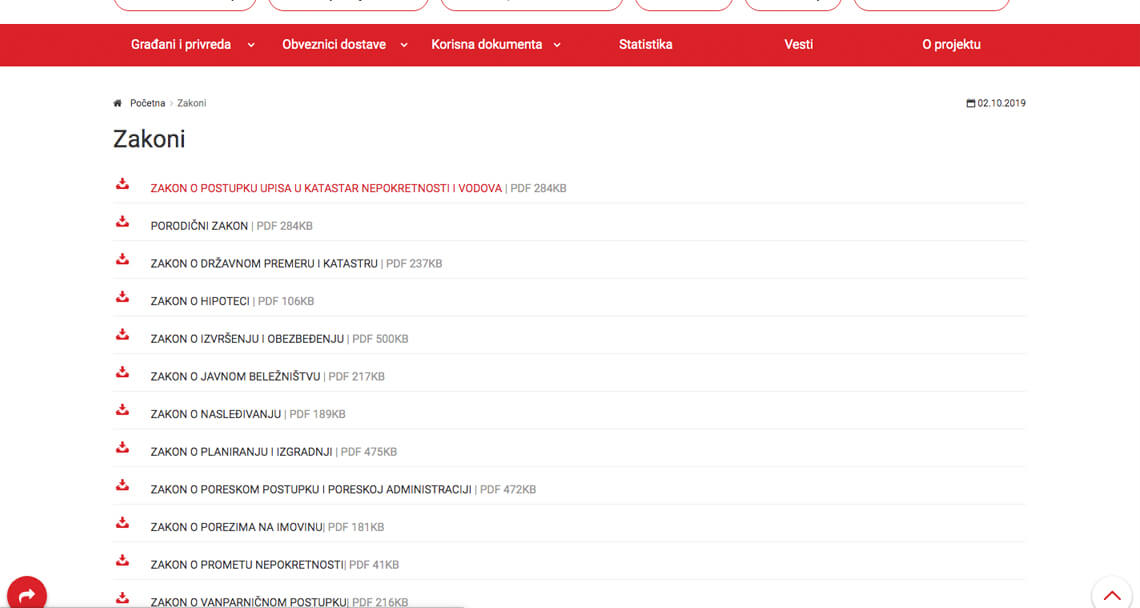
Task: Click download icon beside Porodični zakon
Action: (122, 221)
